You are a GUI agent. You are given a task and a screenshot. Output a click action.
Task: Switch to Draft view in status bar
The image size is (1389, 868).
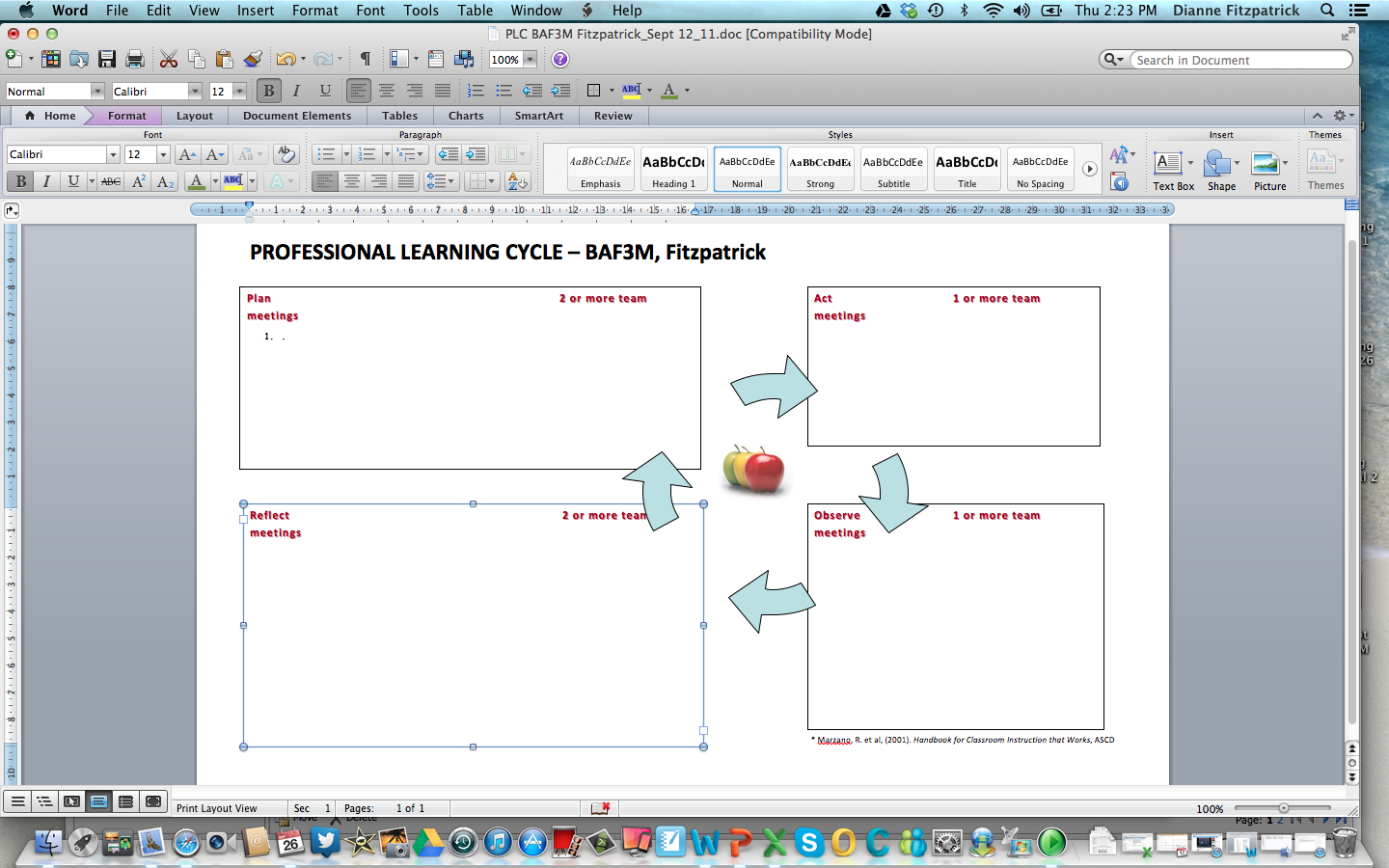(x=18, y=801)
